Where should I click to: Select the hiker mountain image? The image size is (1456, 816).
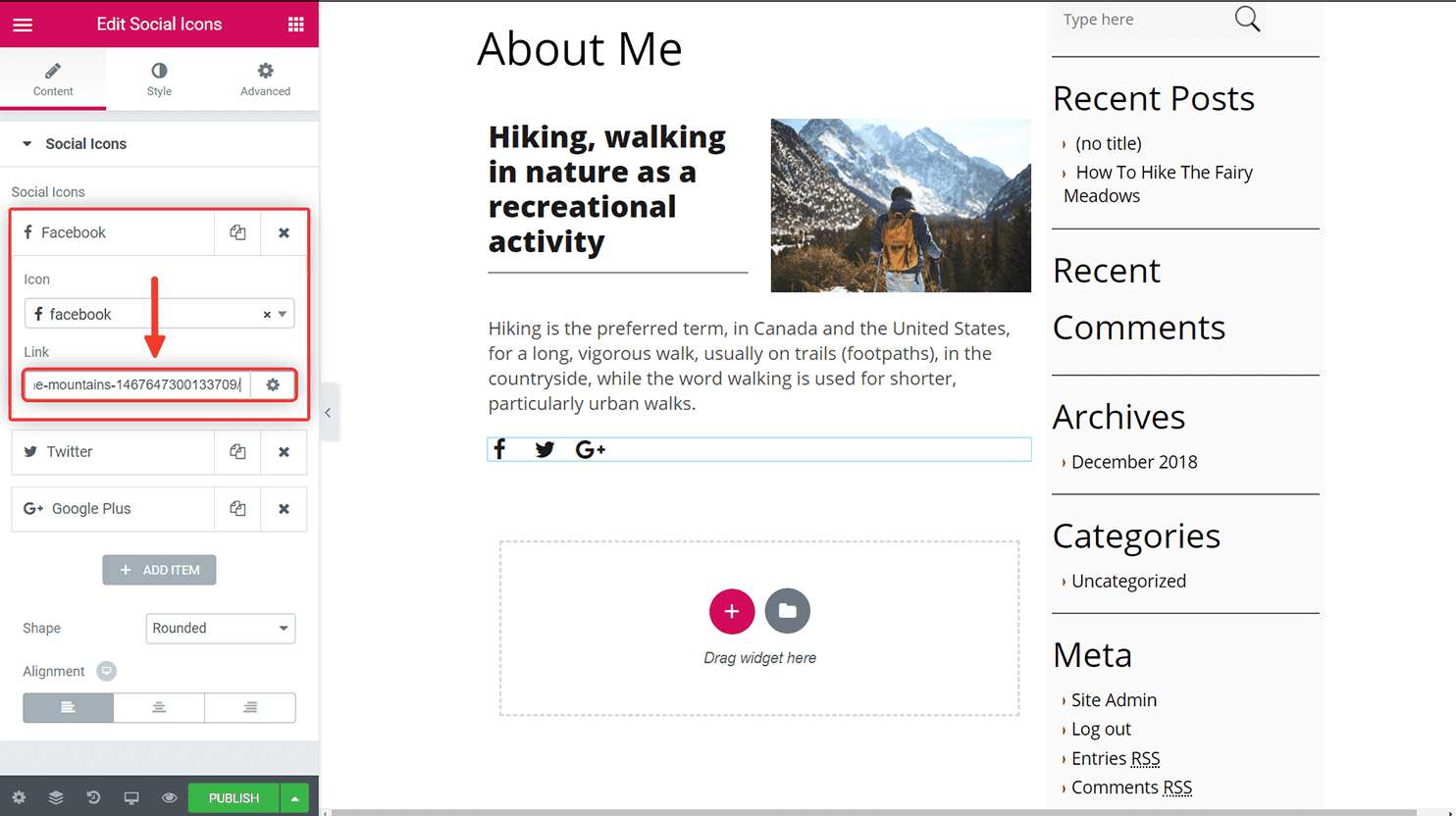coord(901,206)
